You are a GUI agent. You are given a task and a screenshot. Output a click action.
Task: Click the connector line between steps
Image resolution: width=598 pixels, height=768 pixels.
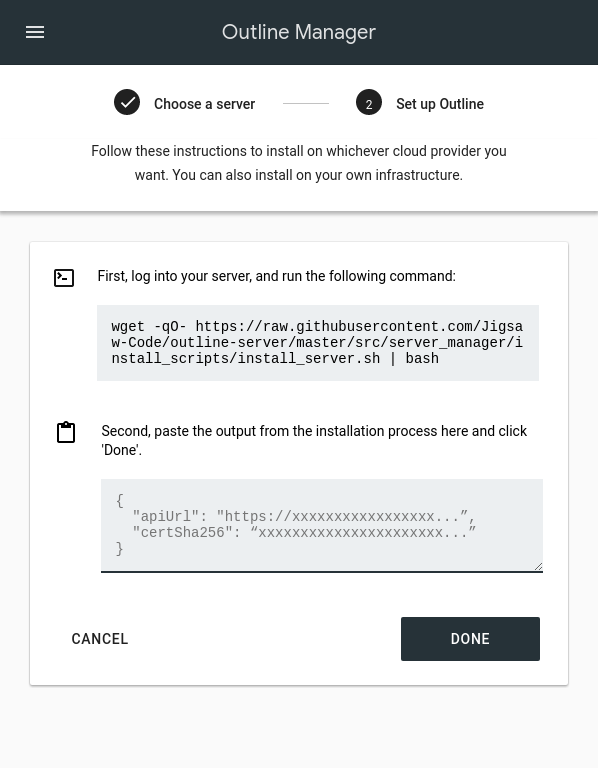(306, 103)
